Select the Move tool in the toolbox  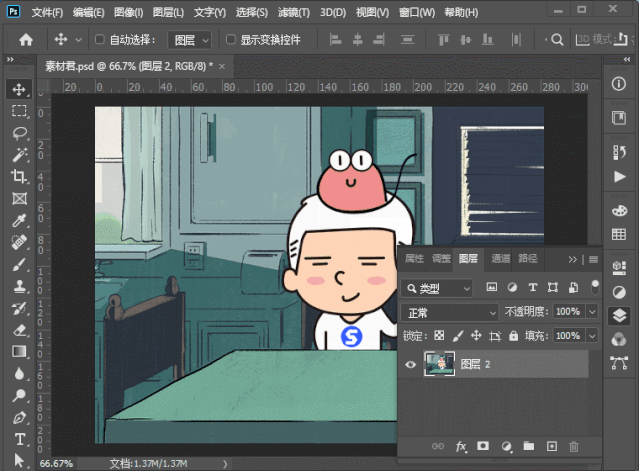19,89
